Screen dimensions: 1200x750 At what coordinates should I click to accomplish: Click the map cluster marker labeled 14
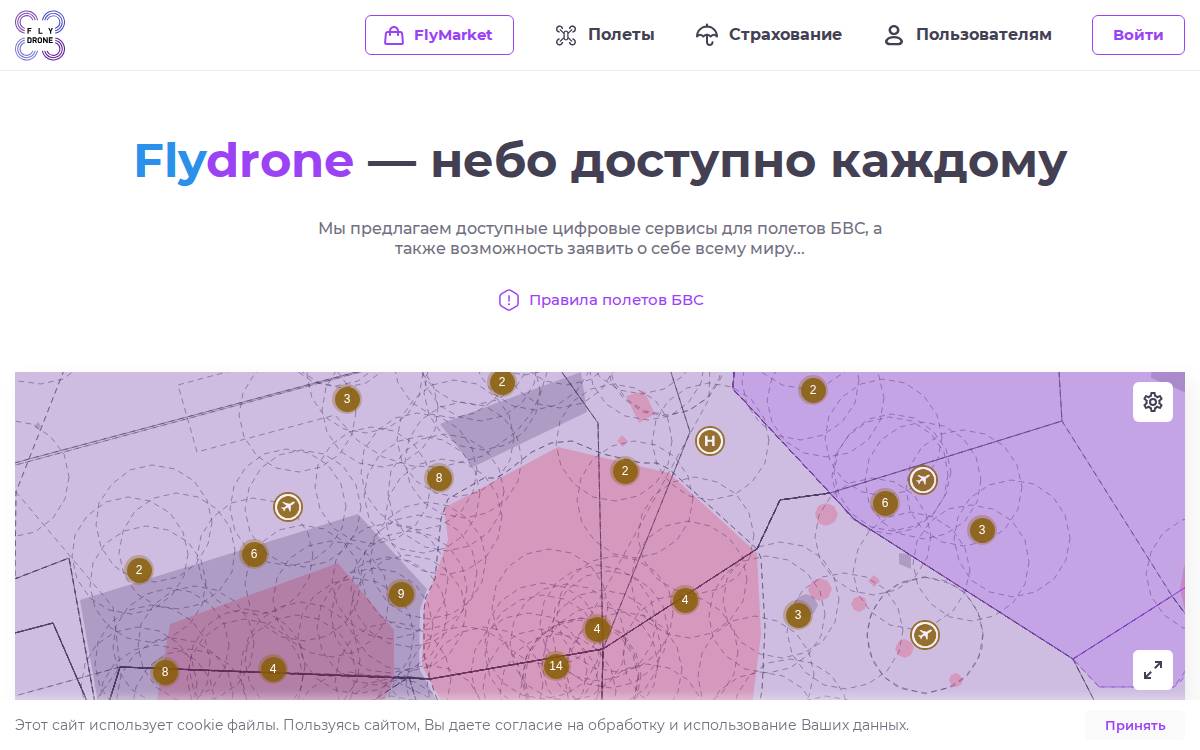click(x=556, y=666)
